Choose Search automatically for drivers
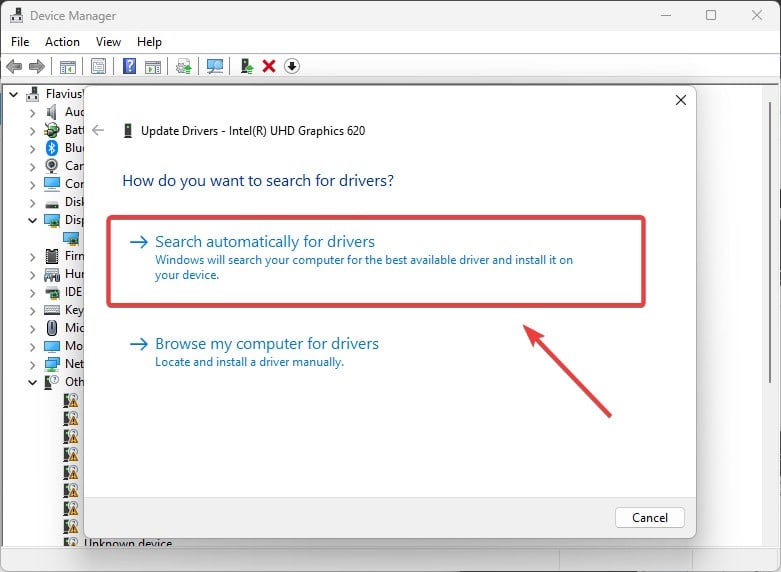This screenshot has width=781, height=572. (x=376, y=261)
